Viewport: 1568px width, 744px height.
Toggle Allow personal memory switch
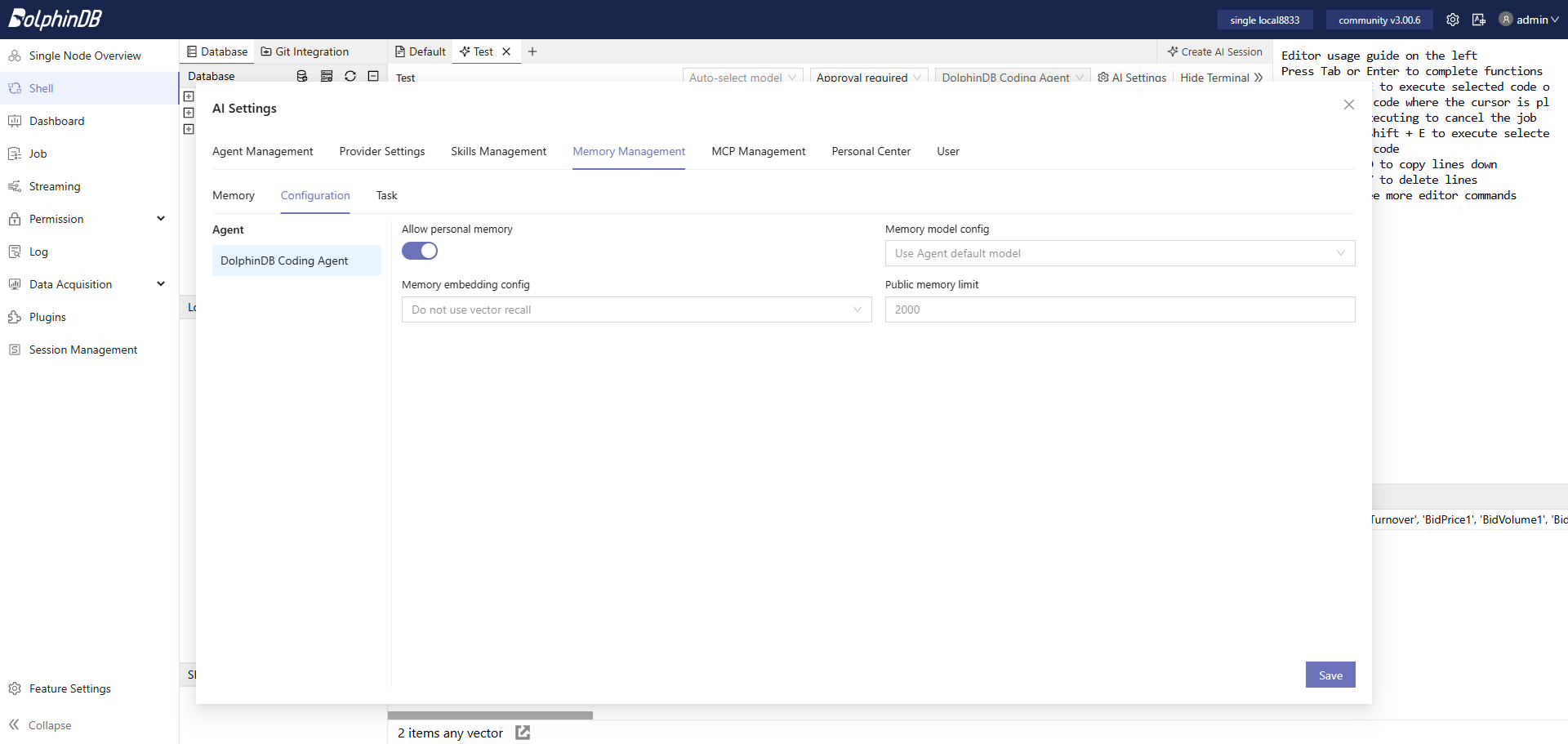(420, 251)
